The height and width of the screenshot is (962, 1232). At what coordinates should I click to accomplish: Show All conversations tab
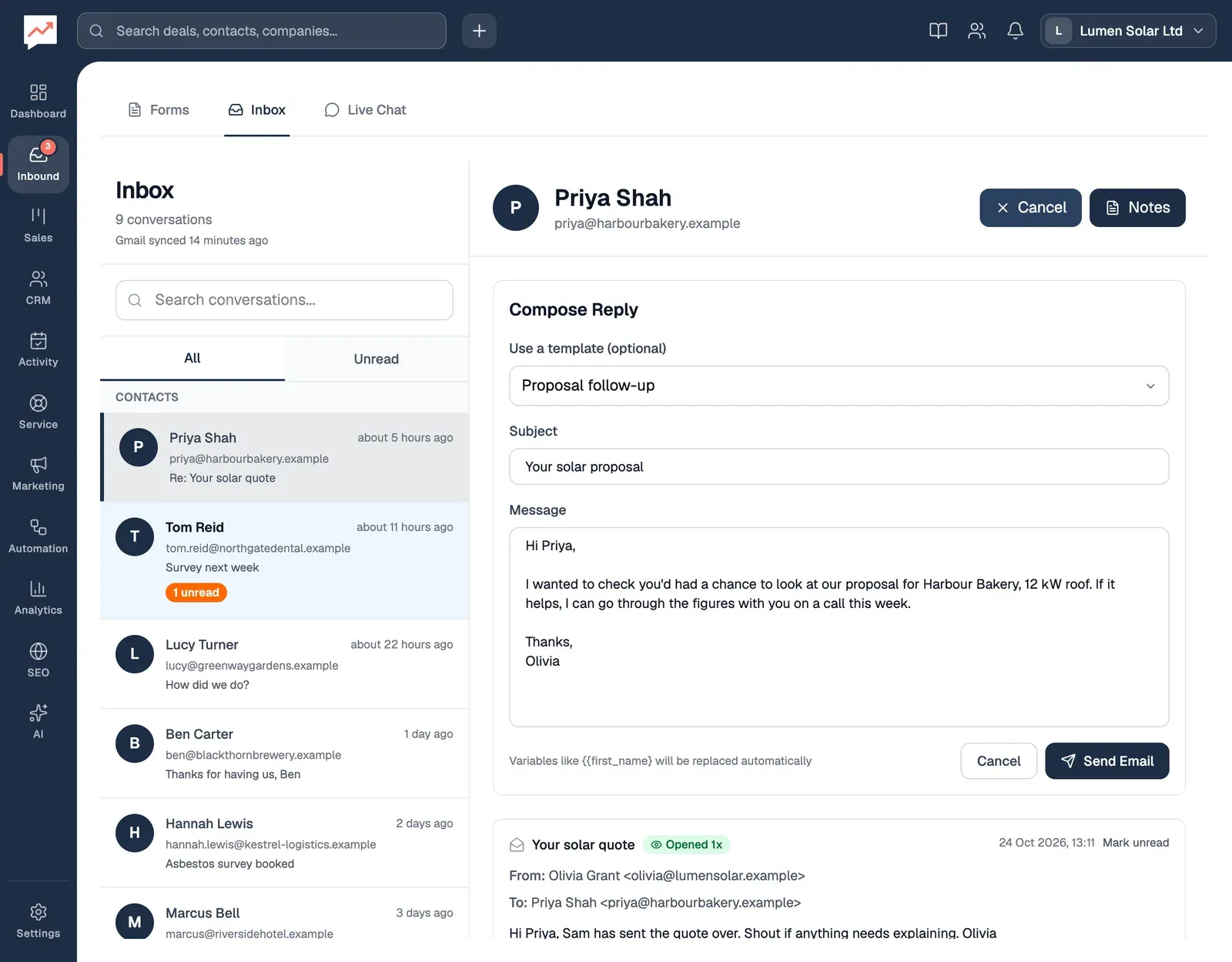pyautogui.click(x=192, y=359)
